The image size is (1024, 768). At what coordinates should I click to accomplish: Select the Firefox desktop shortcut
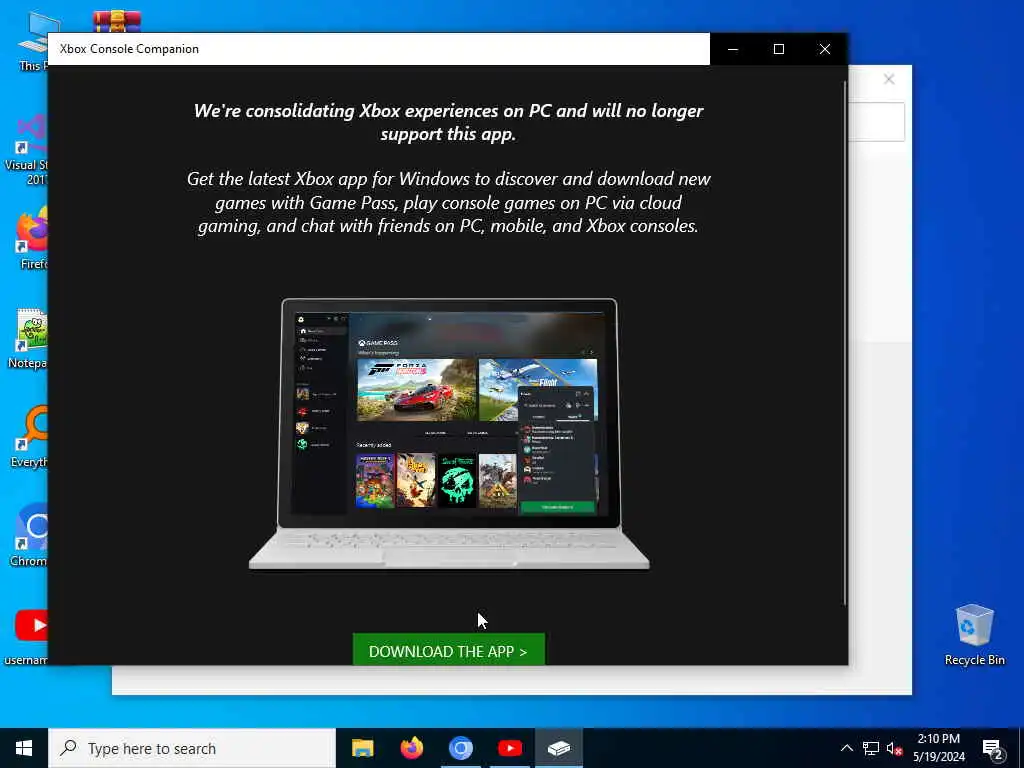click(x=31, y=238)
